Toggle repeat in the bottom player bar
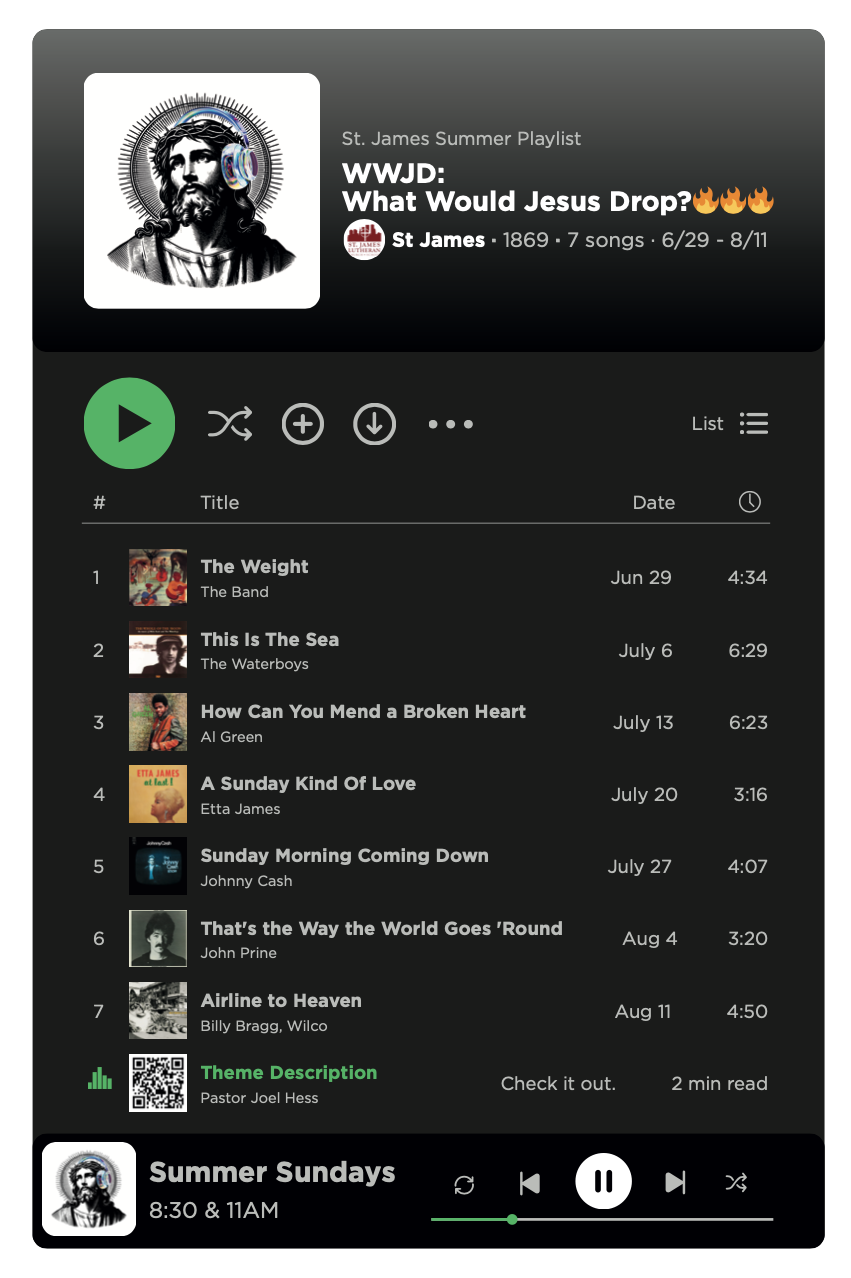This screenshot has height=1278, width=851. coord(464,1184)
